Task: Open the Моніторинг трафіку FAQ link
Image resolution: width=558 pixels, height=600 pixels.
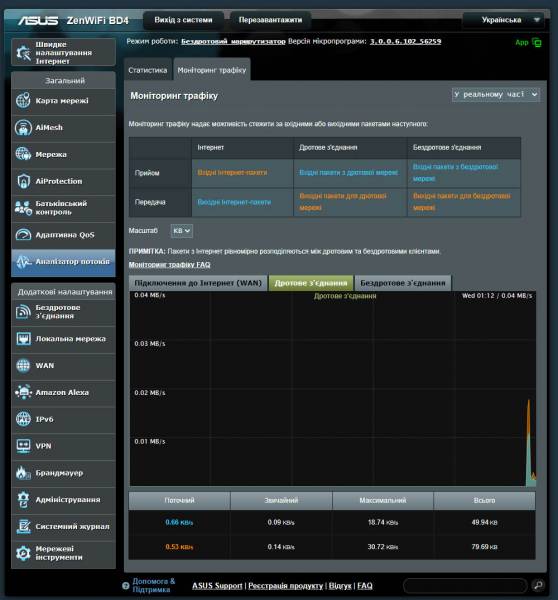Action: click(170, 265)
